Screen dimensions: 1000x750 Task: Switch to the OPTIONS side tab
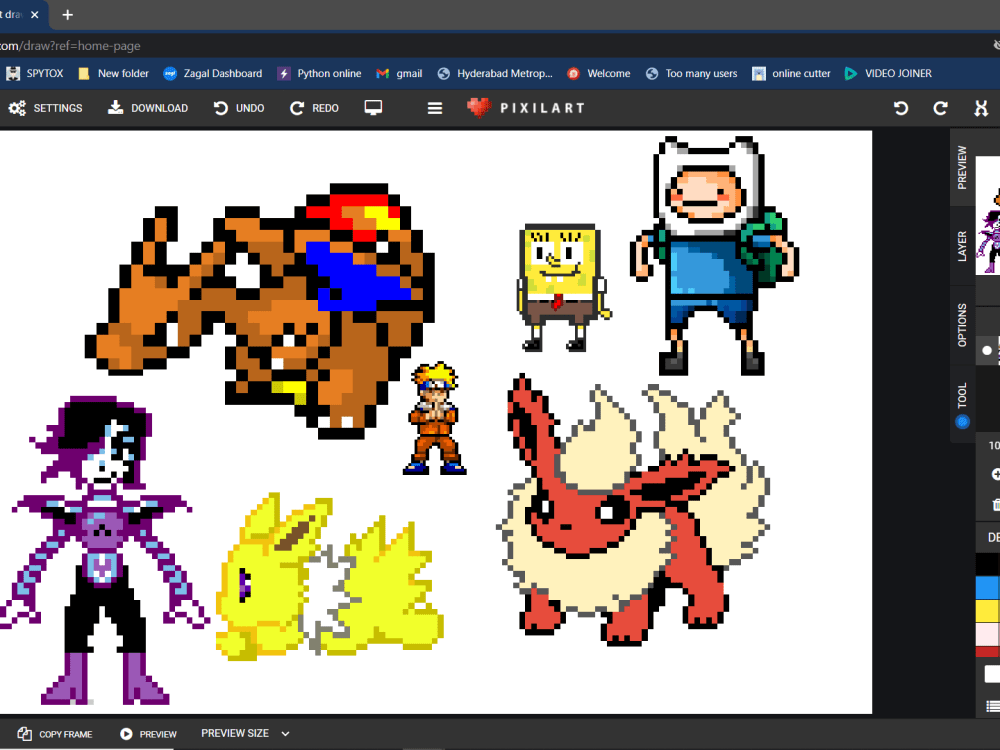962,325
